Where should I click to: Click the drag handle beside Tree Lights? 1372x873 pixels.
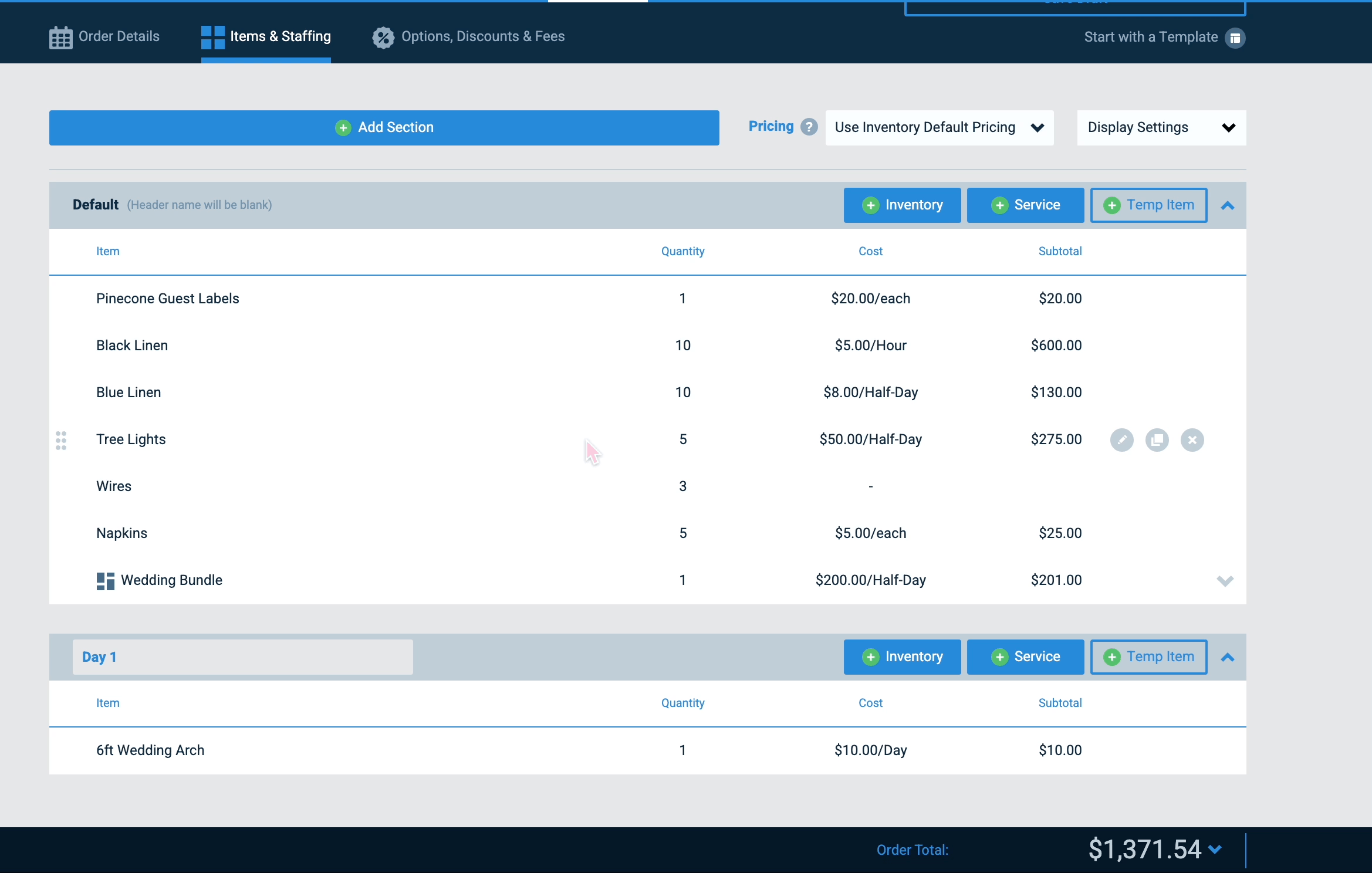[x=61, y=440]
